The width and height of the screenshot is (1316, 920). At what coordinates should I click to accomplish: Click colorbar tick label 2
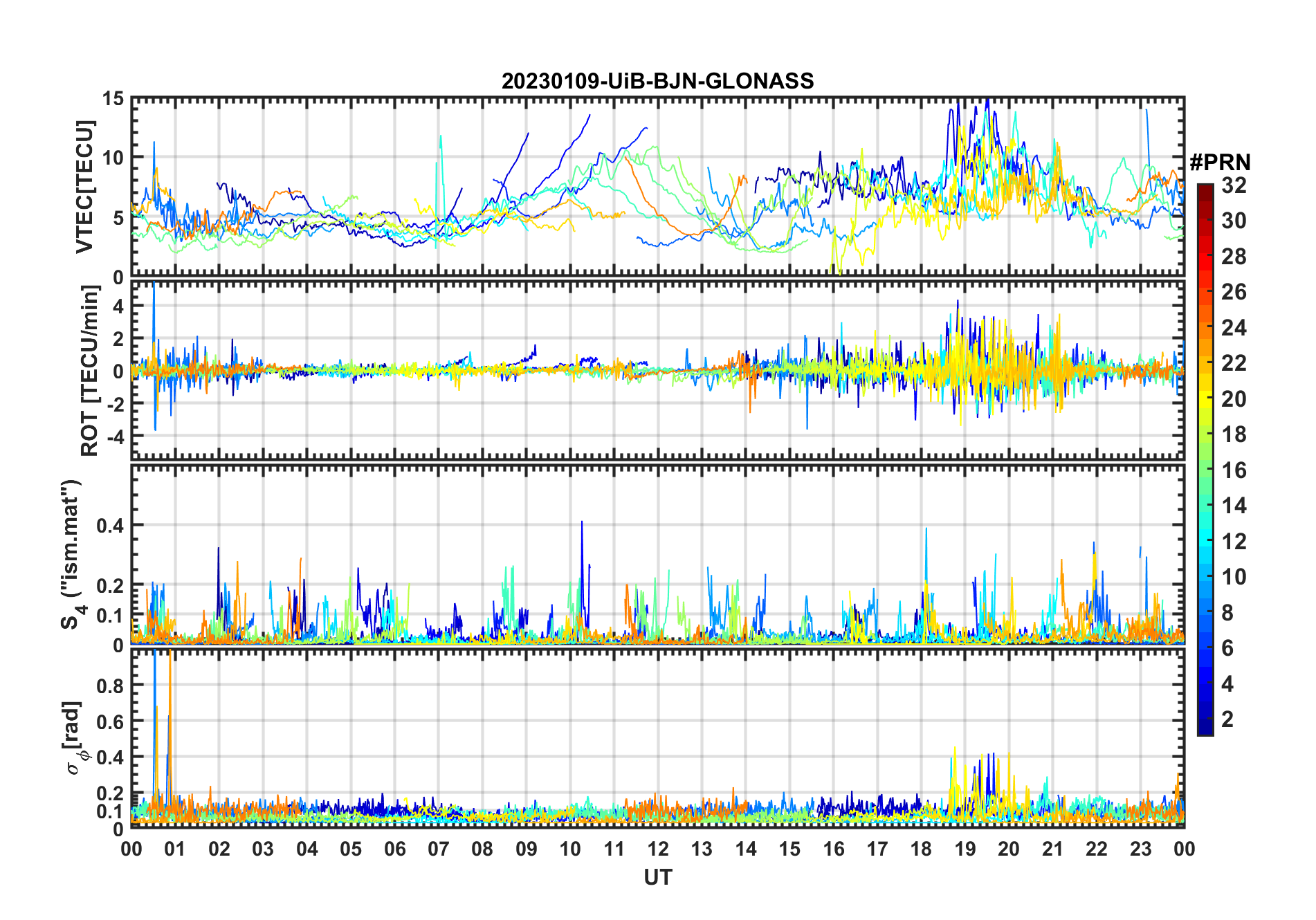point(1227,719)
